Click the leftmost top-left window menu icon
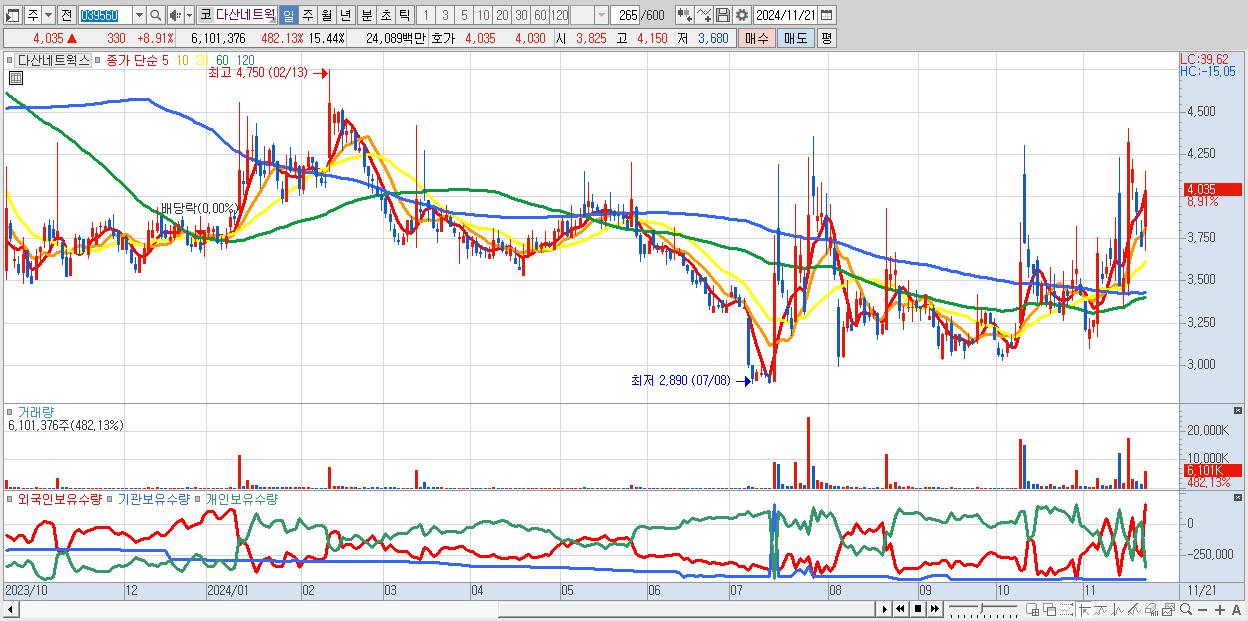Screen dimensions: 1248x621 [12, 15]
